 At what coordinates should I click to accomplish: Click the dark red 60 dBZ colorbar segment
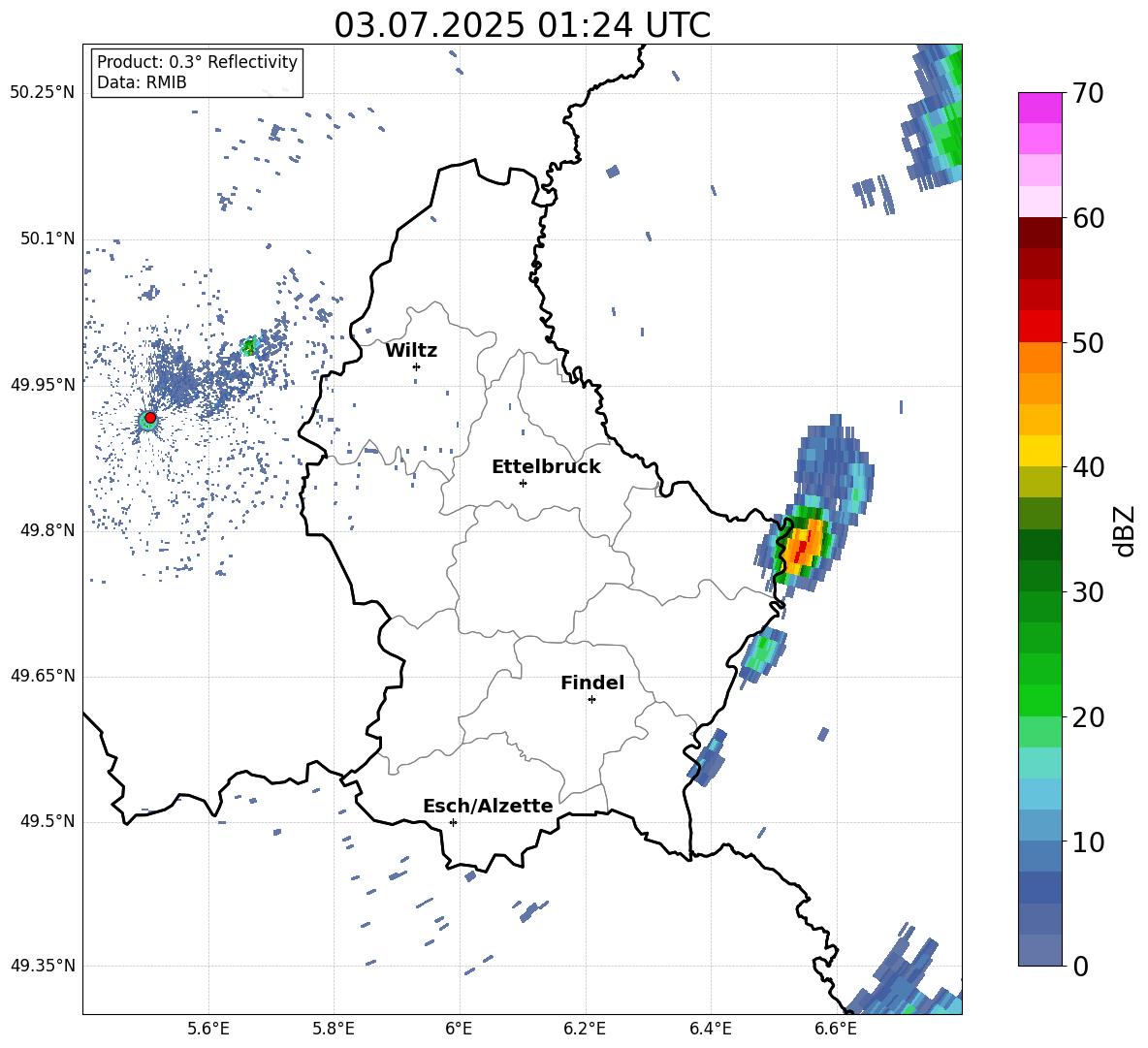(x=1039, y=233)
